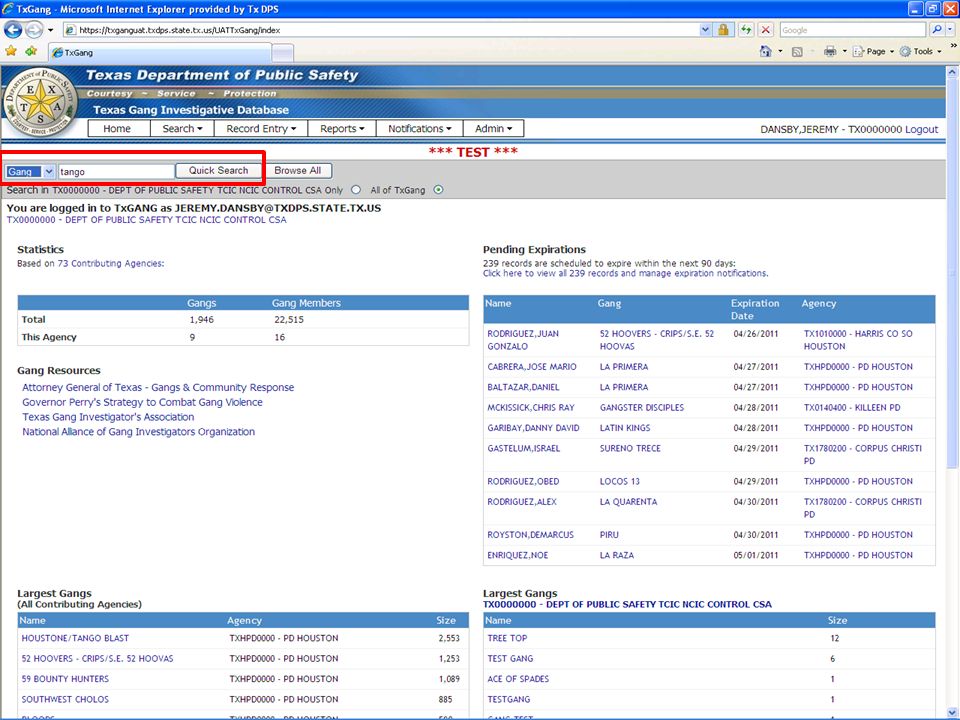Click the vertical scrollbar thumb
960x720 pixels.
pos(952,272)
